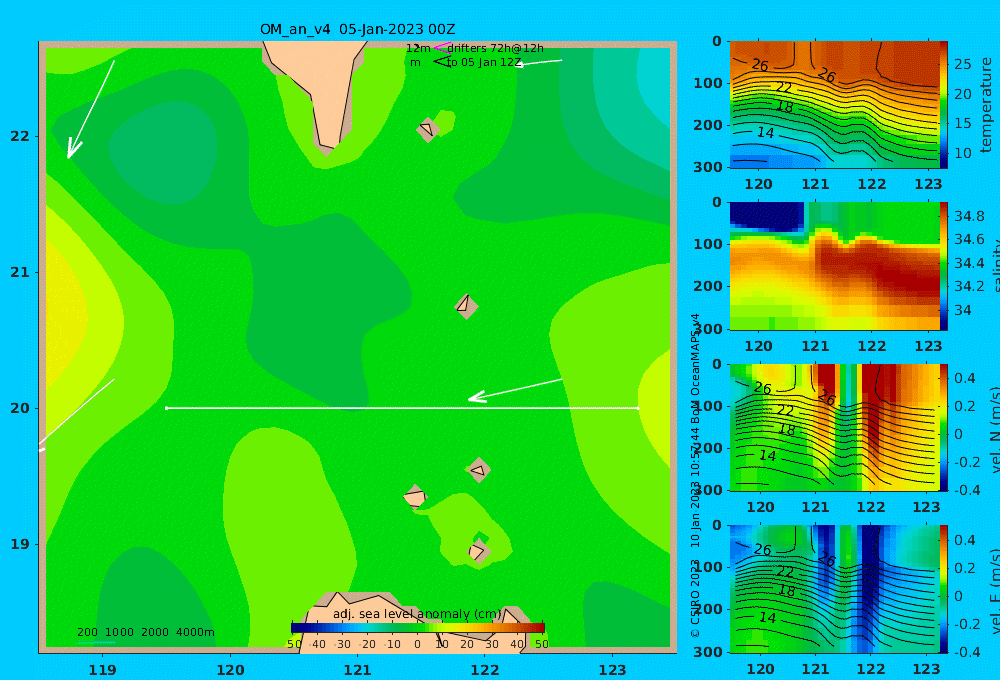The width and height of the screenshot is (1000, 680).
Task: Open the salinity depth section plot
Action: 834,266
